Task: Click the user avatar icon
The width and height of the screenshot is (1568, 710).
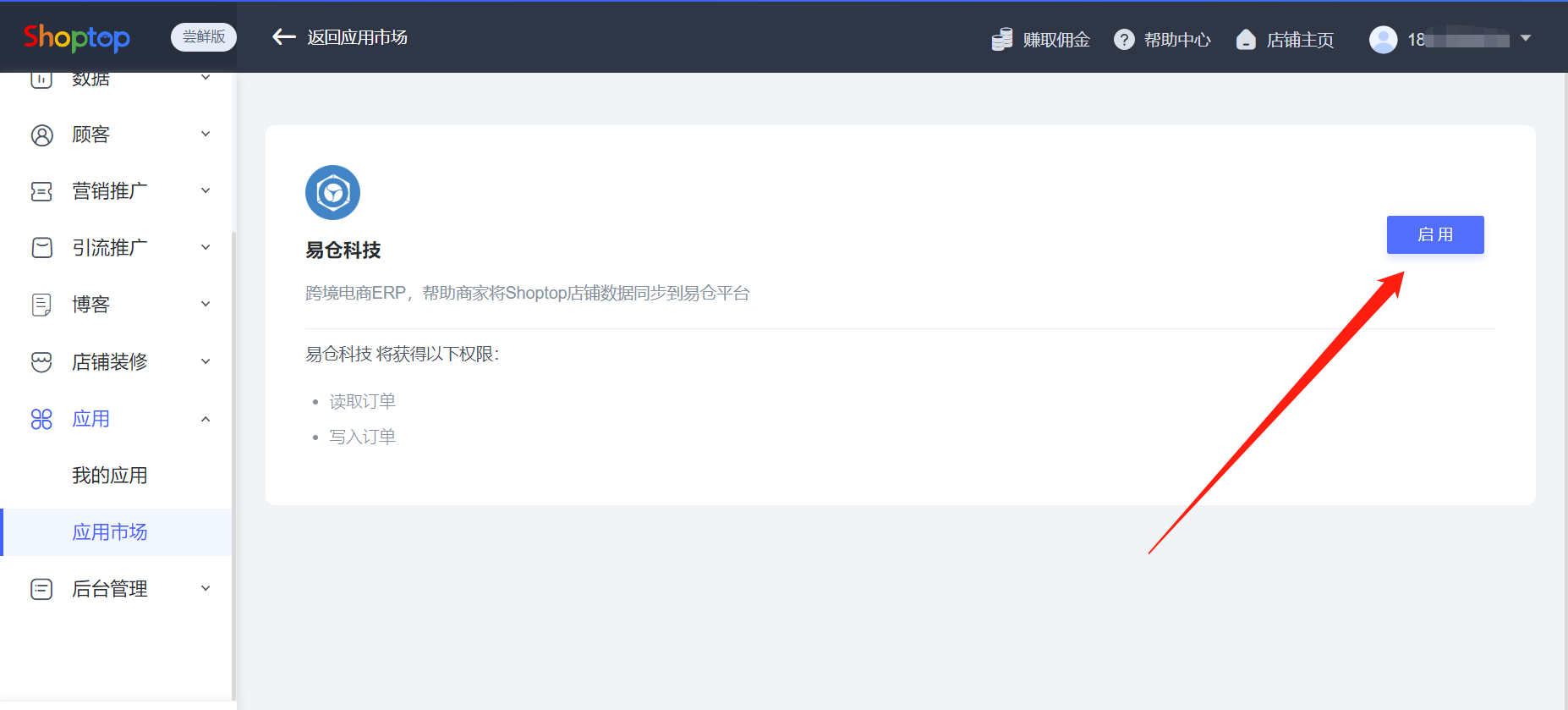Action: (x=1384, y=40)
